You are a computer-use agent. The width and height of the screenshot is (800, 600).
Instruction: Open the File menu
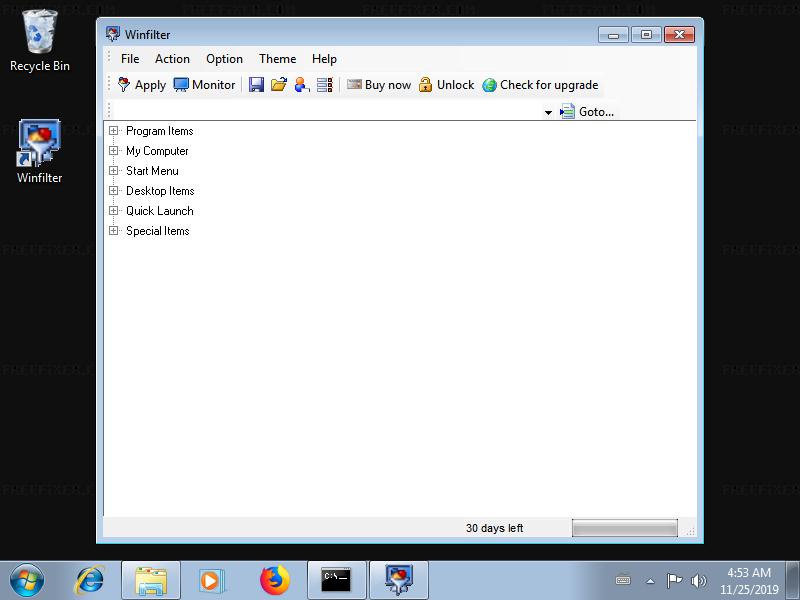click(x=130, y=59)
